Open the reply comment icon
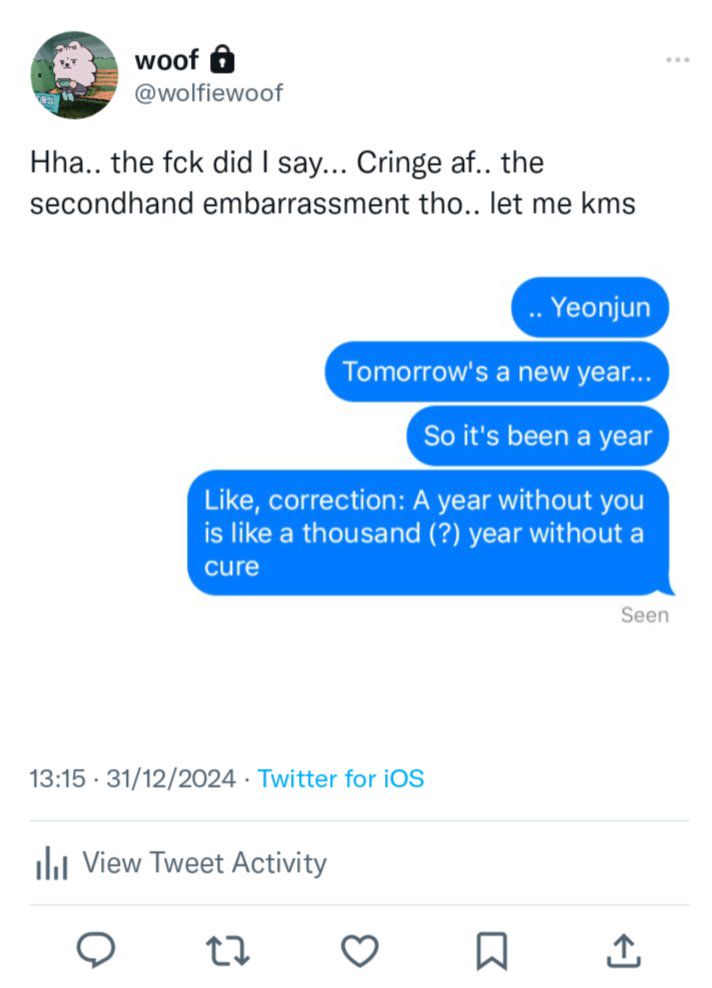The height and width of the screenshot is (988, 712). [x=95, y=950]
